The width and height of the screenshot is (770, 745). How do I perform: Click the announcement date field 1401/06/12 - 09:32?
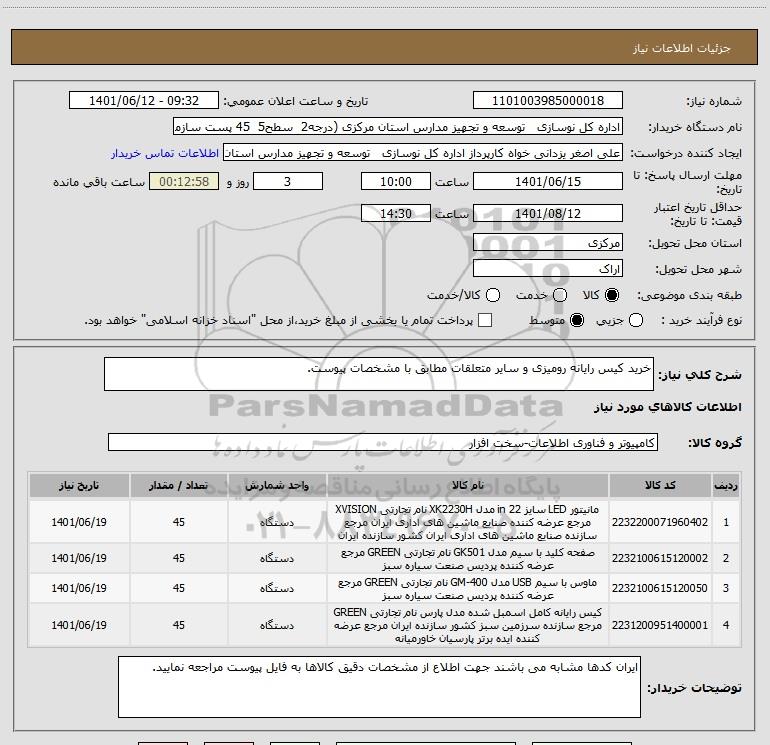tap(144, 101)
